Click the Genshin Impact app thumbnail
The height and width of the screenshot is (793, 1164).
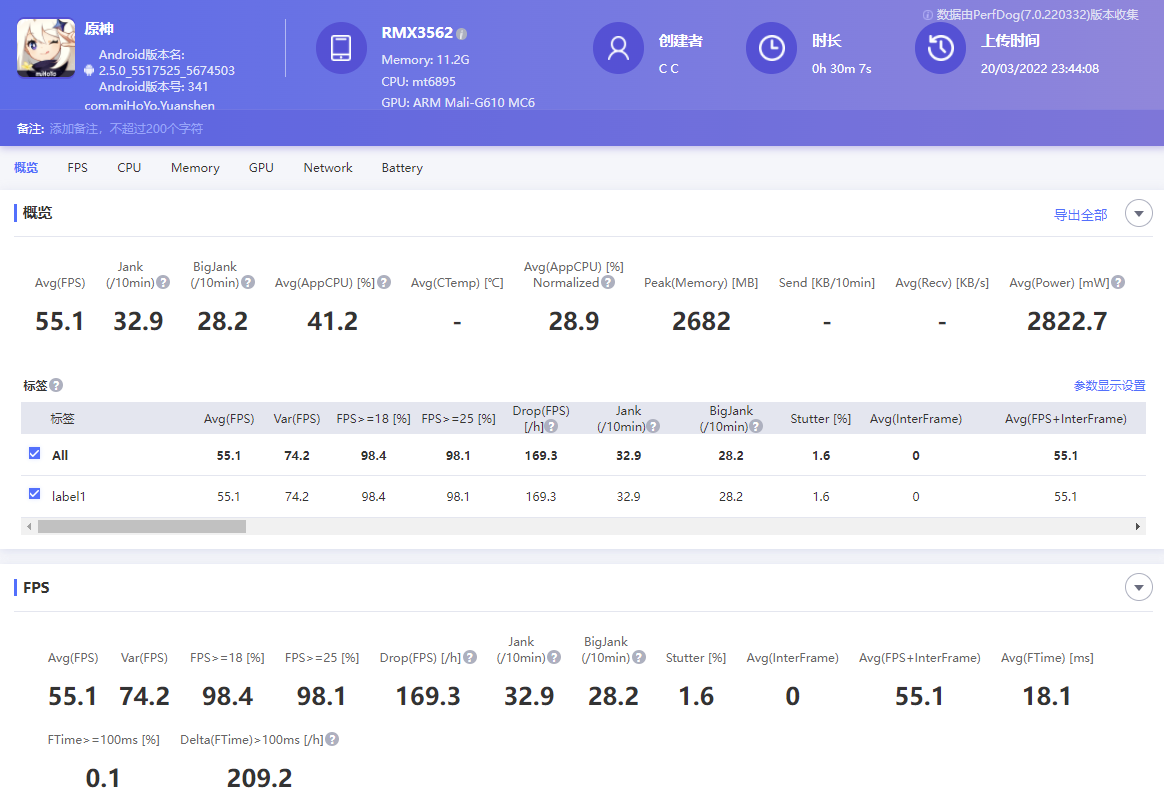pyautogui.click(x=46, y=48)
